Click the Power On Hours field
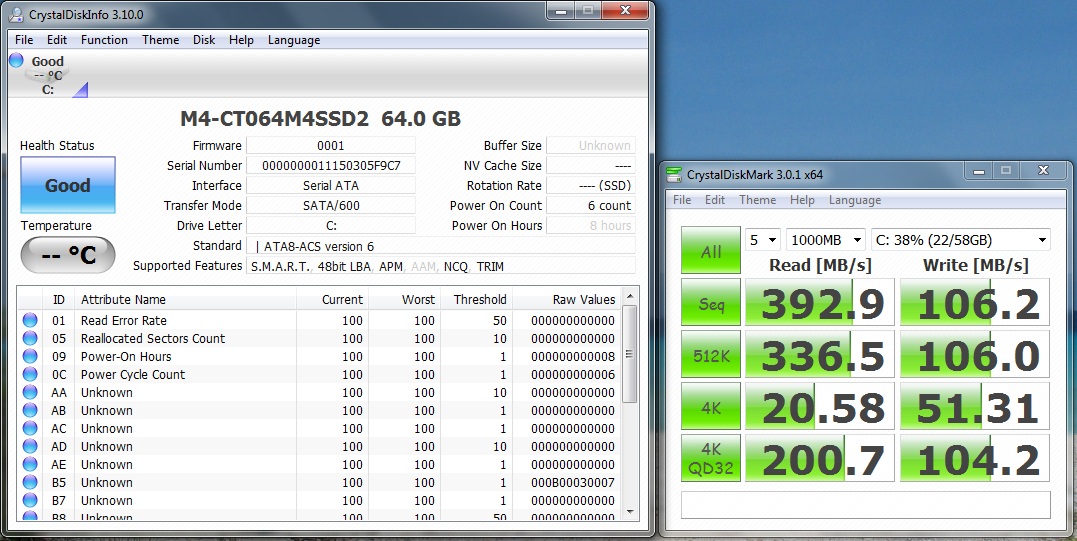 click(591, 225)
